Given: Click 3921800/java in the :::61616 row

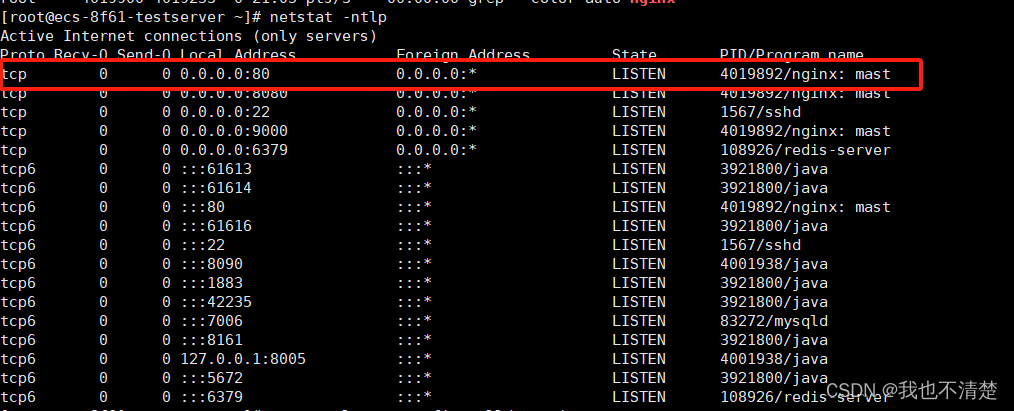Looking at the screenshot, I should click(774, 226).
